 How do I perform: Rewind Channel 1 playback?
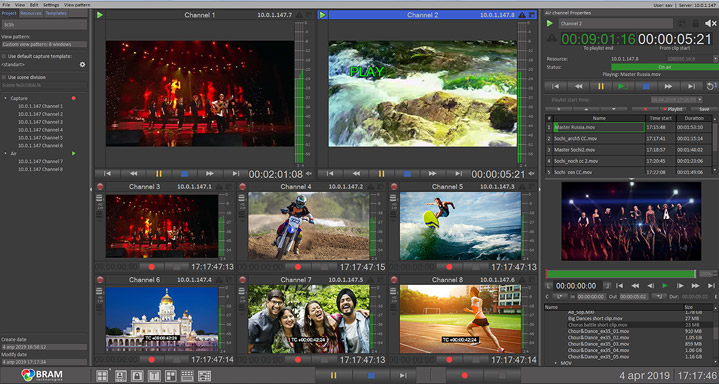pos(133,173)
